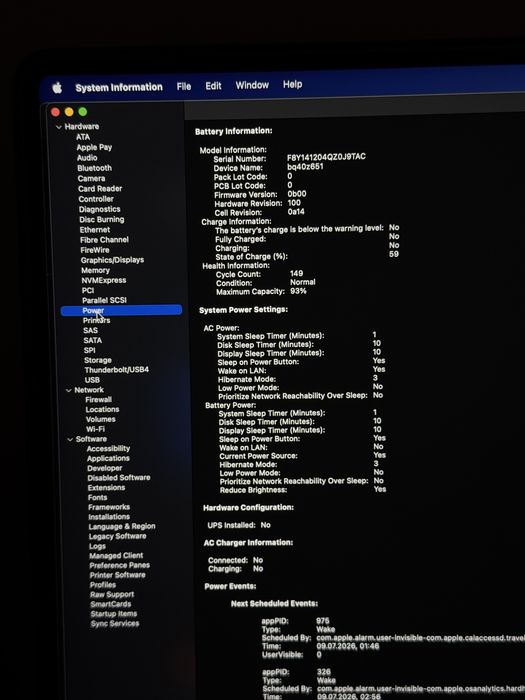The image size is (525, 700).
Task: Select Language & Region in the sidebar
Action: coord(122,526)
